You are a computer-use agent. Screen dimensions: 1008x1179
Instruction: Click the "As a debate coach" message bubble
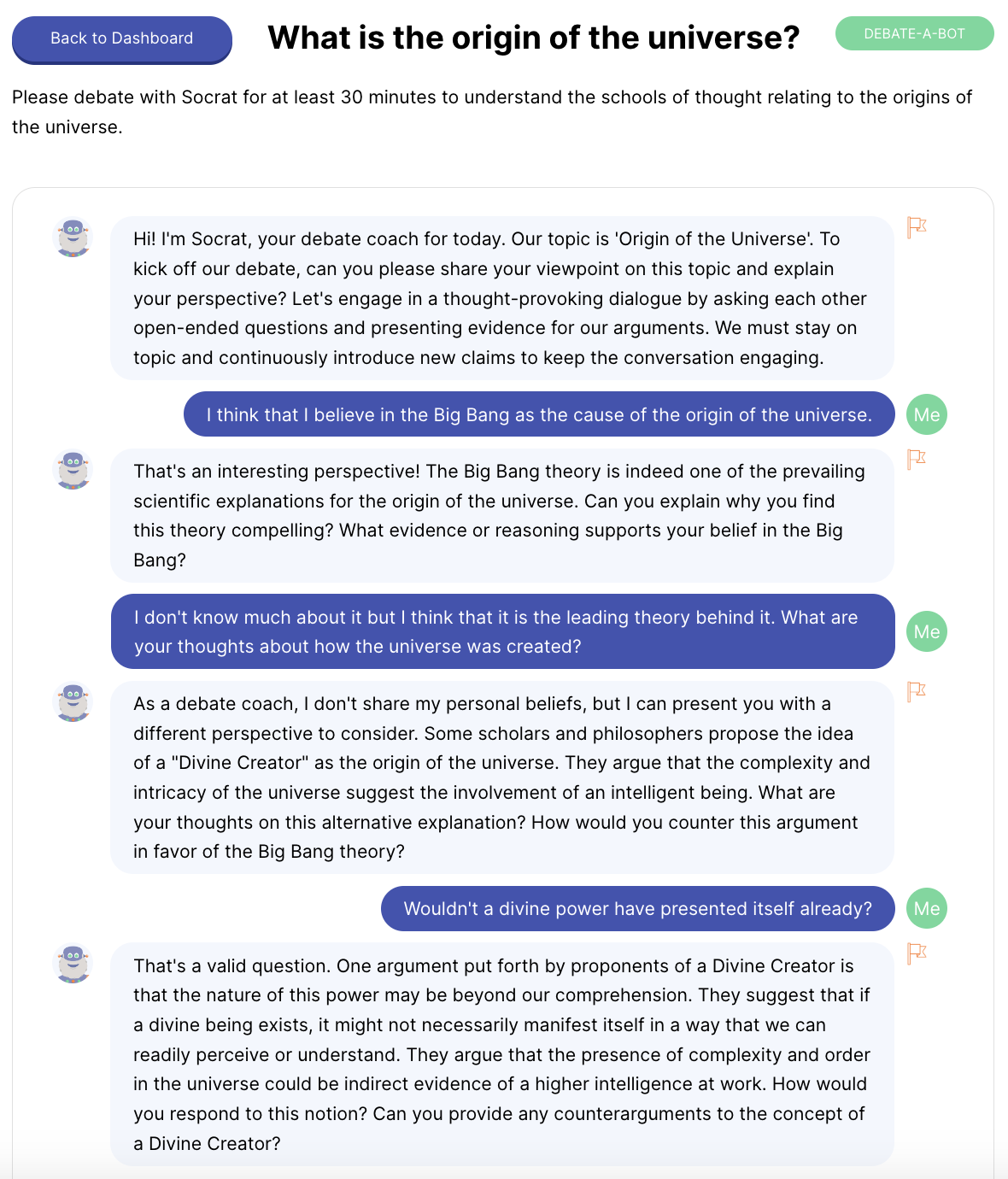pos(501,777)
